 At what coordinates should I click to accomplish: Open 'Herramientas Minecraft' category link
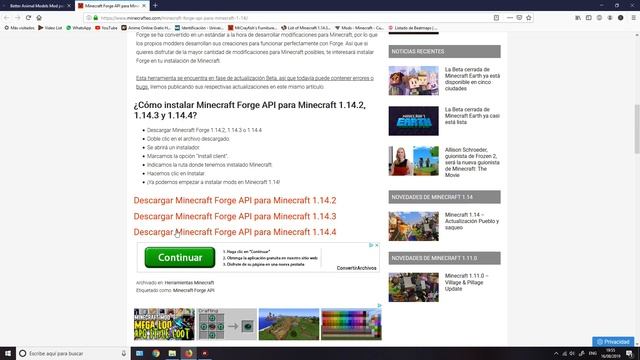point(189,282)
